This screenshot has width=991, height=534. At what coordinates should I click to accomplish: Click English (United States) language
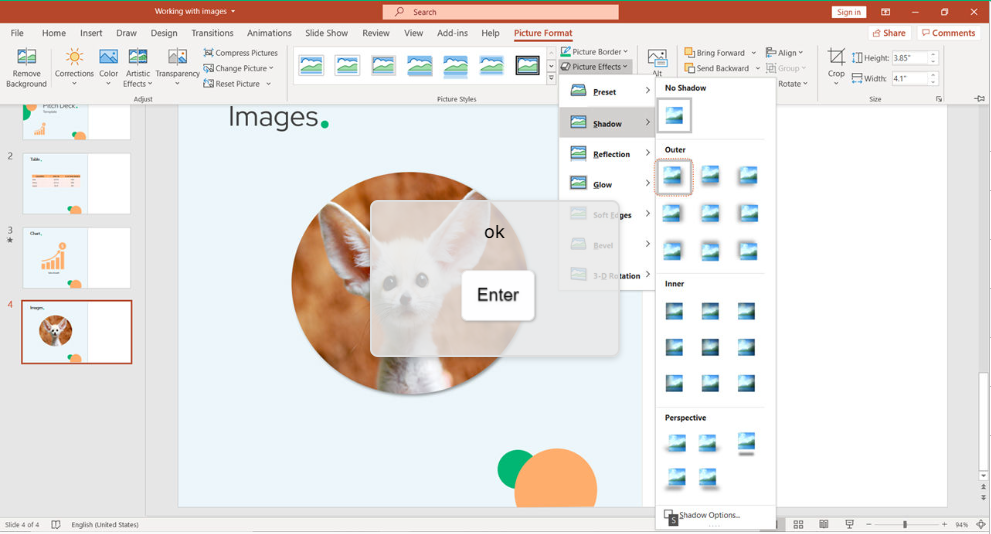pos(105,525)
